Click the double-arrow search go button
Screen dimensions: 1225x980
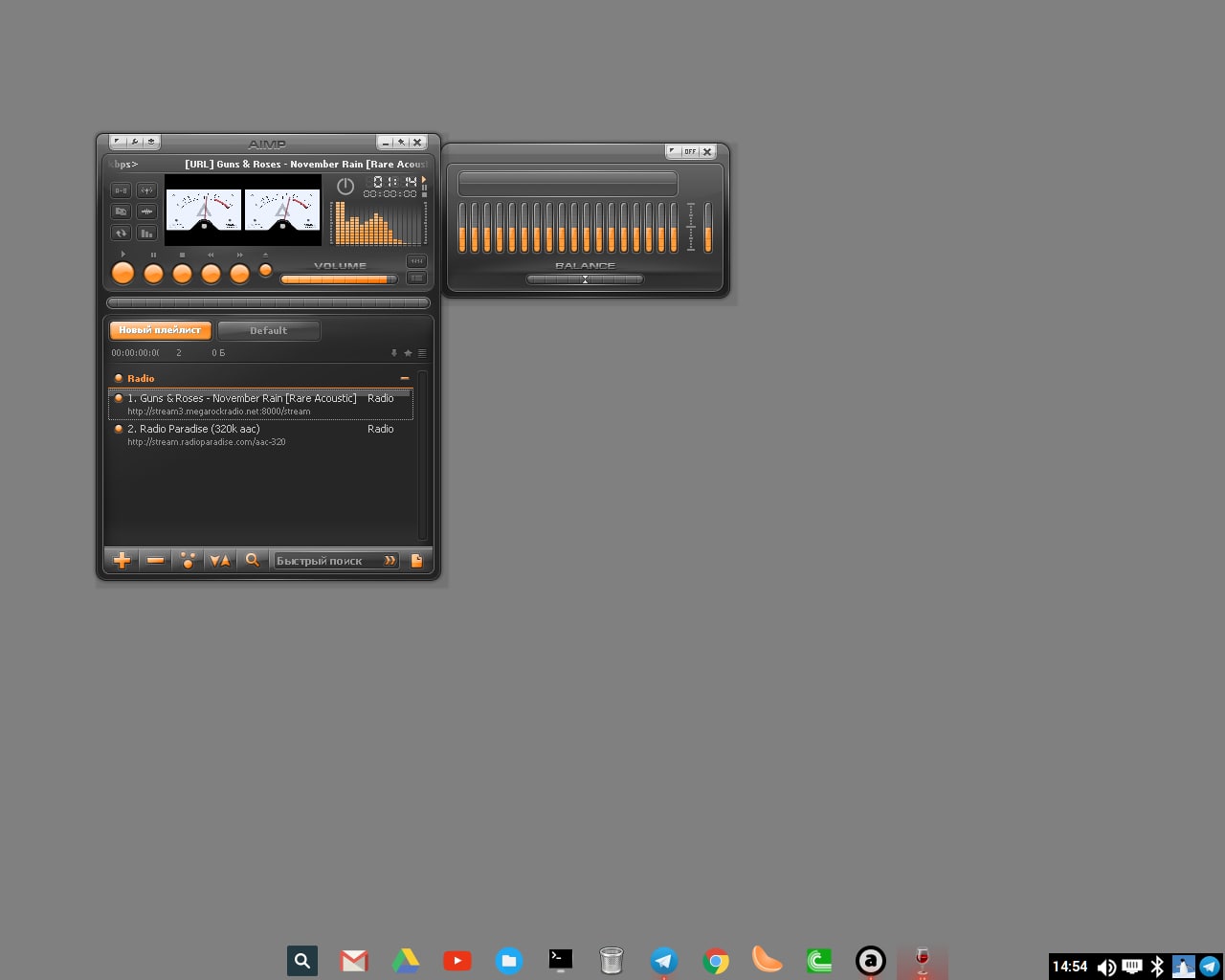click(x=390, y=561)
